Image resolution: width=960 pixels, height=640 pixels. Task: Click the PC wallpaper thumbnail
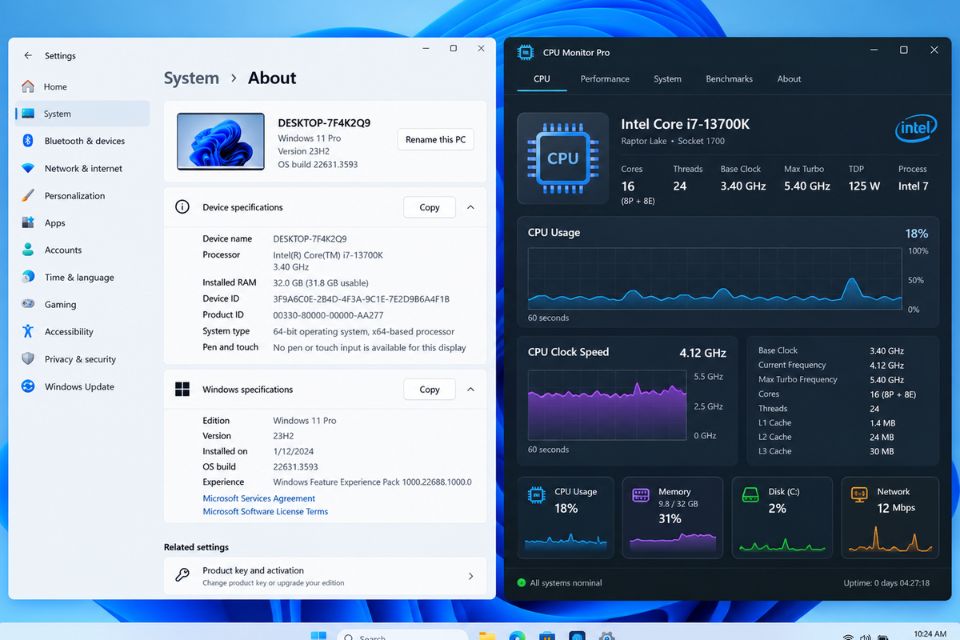[220, 141]
